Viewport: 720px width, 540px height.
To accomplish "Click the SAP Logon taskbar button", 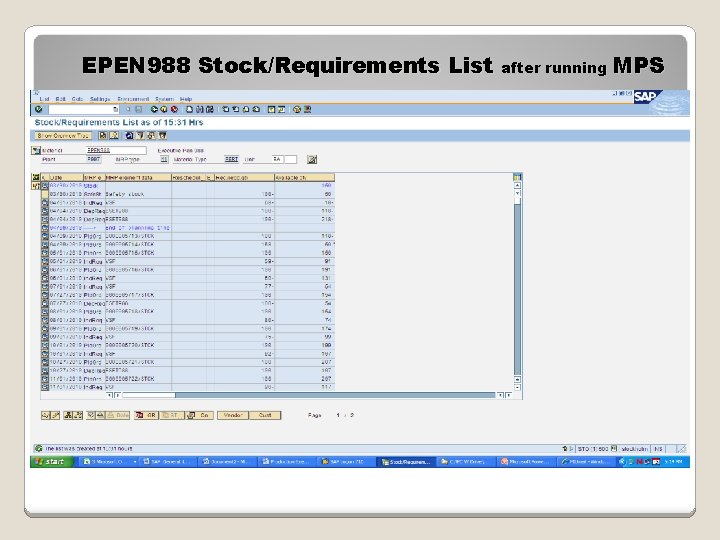I will click(346, 461).
